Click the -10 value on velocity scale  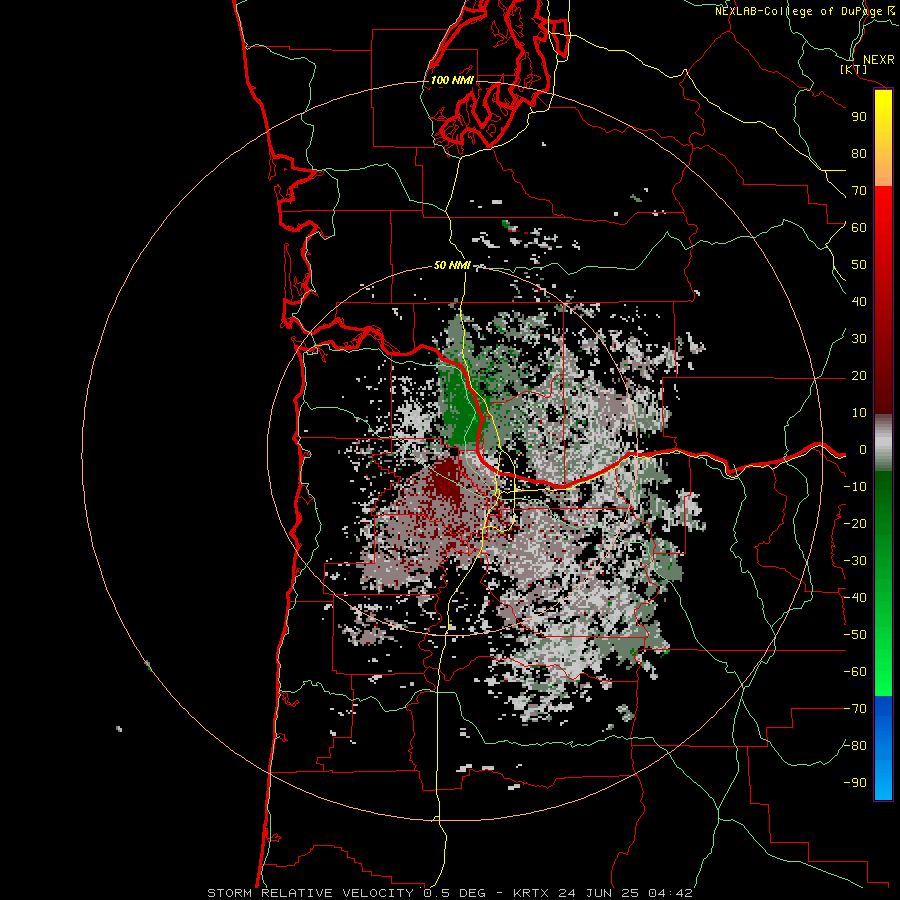point(855,487)
